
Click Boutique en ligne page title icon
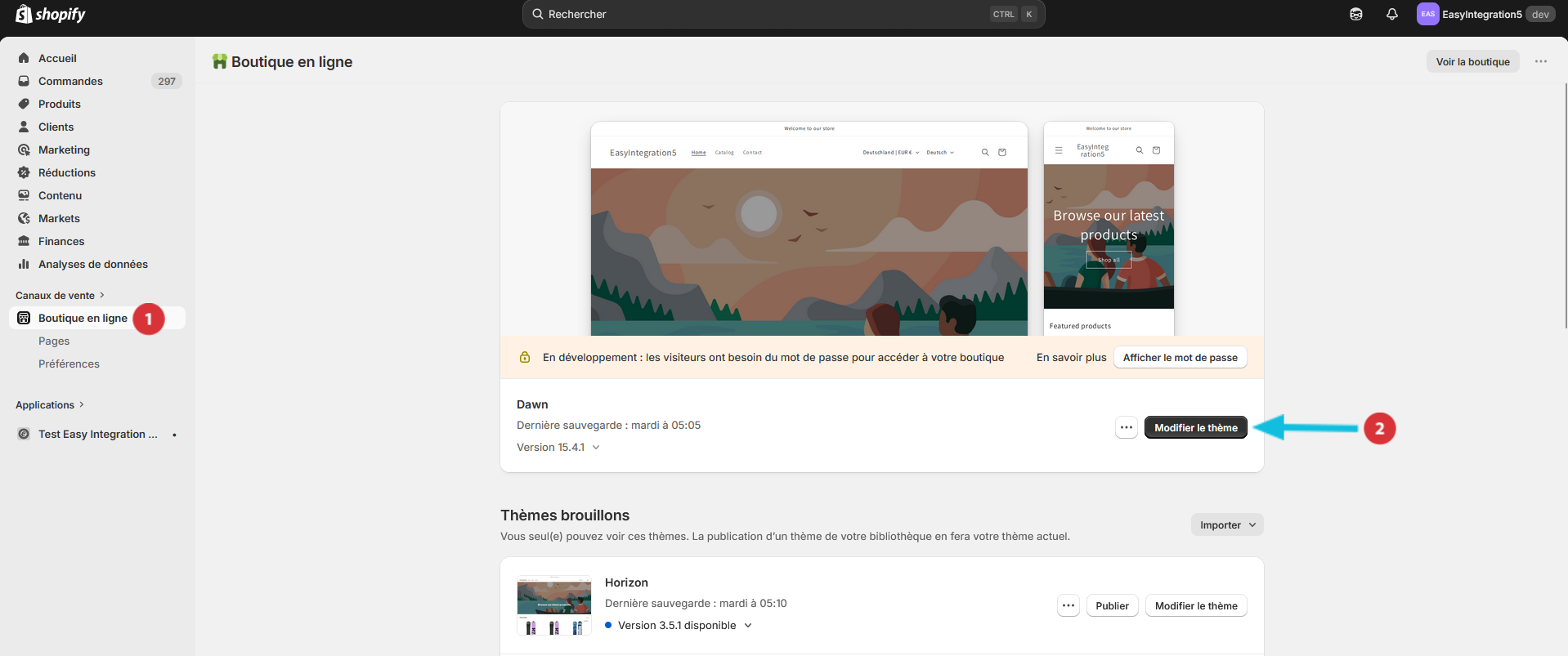219,61
